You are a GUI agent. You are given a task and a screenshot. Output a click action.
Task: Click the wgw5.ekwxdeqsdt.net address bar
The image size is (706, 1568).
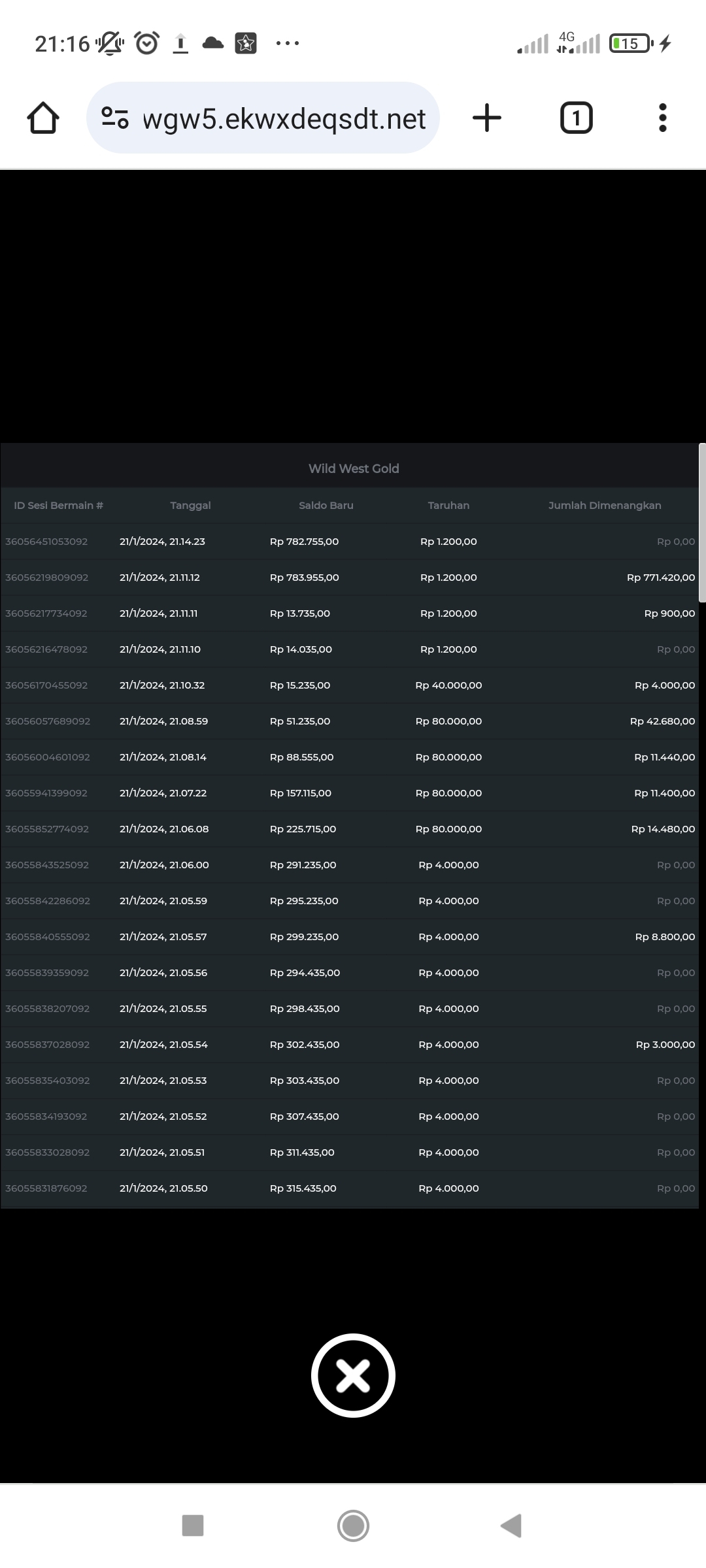coord(284,119)
